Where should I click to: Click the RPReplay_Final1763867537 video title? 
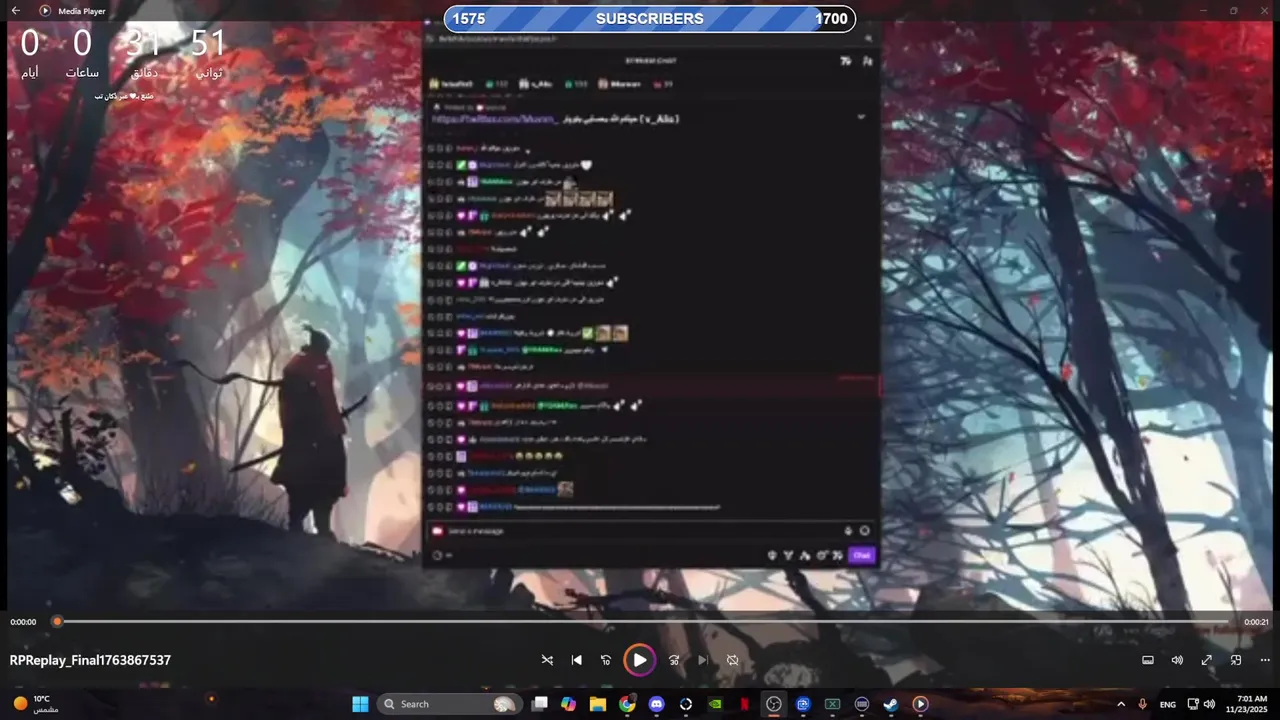90,660
